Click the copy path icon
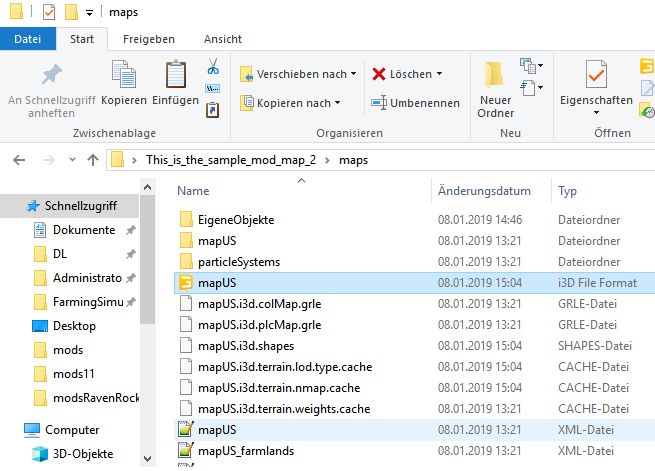Image resolution: width=655 pixels, height=471 pixels. click(x=213, y=89)
